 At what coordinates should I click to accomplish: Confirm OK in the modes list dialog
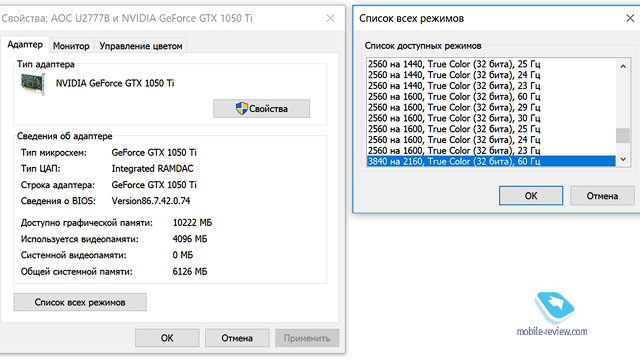(x=531, y=196)
